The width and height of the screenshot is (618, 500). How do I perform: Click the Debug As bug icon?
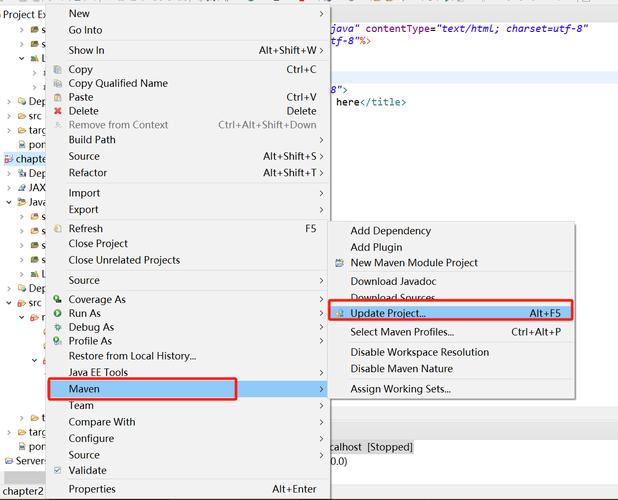click(57, 328)
